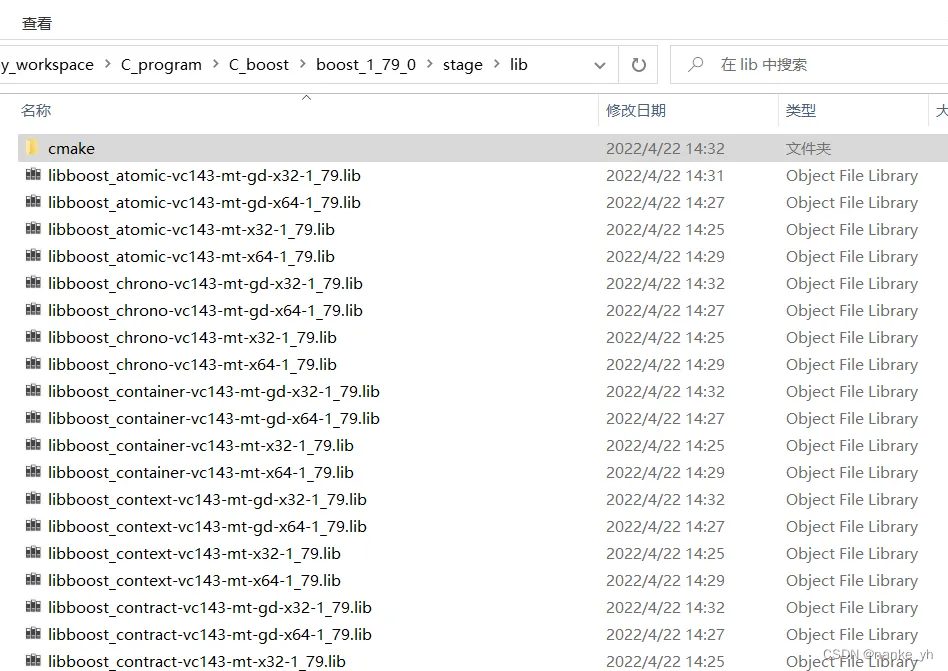948x671 pixels.
Task: Select file name libboost_atomic-vc143-mt-x64-1_79.lib
Action: click(x=191, y=257)
